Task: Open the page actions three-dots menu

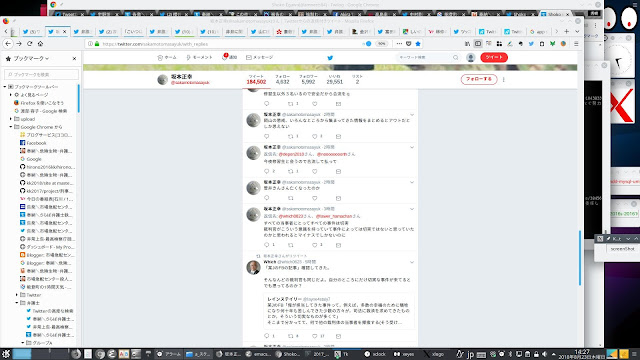Action: [x=399, y=44]
